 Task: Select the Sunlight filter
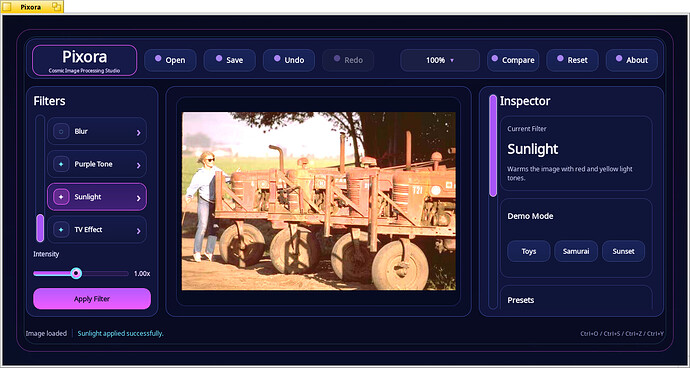tap(97, 197)
